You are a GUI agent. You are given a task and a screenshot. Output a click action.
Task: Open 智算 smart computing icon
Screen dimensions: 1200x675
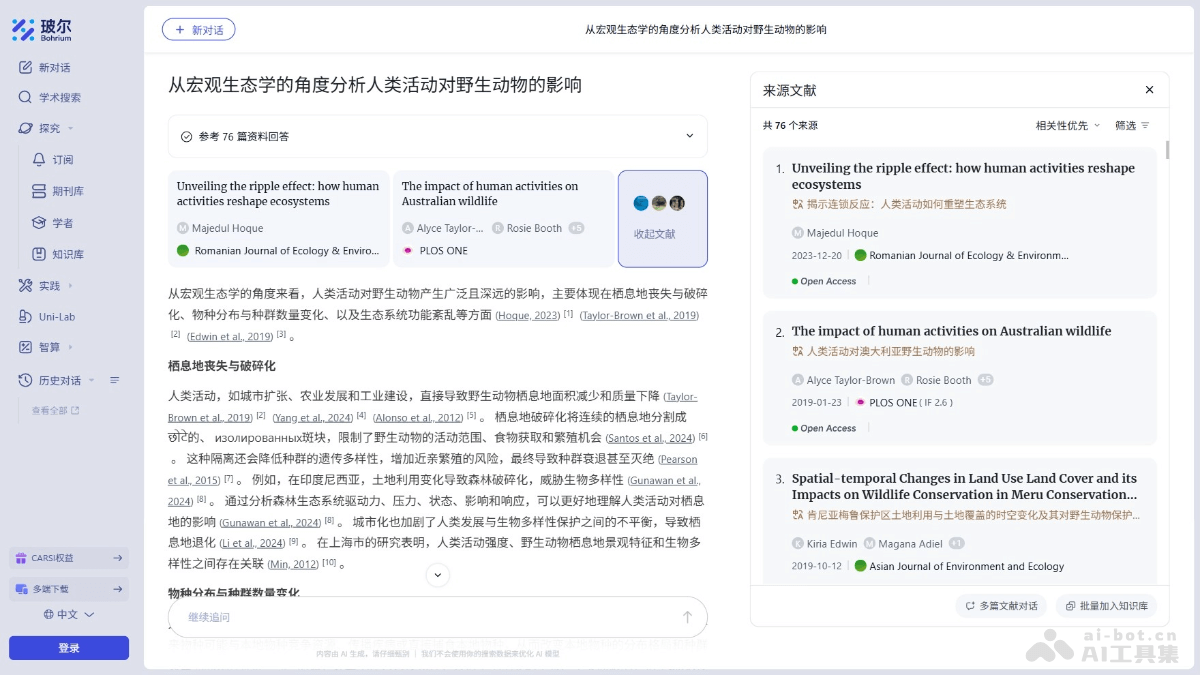[27, 347]
